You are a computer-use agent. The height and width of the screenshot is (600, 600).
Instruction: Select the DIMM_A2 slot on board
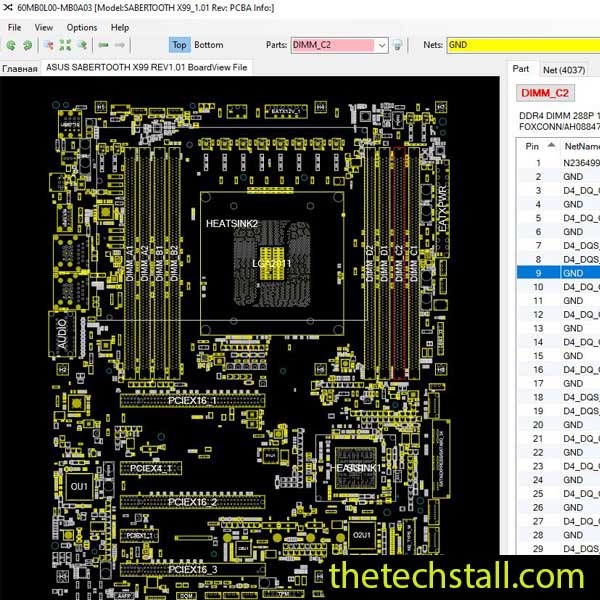coord(145,264)
